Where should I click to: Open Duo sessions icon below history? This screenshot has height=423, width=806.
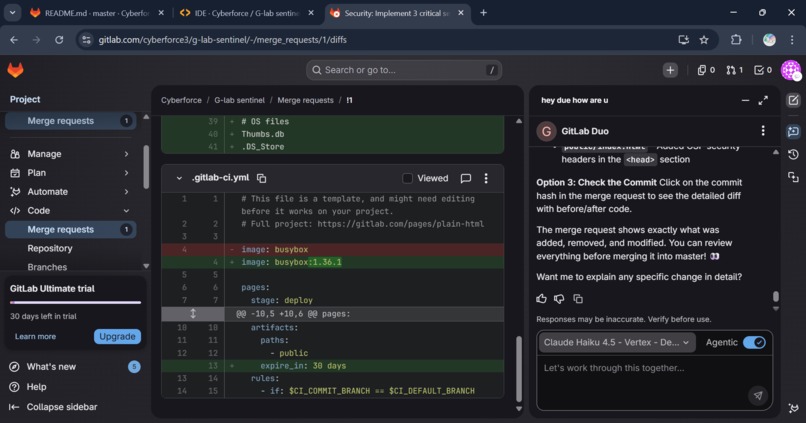point(793,177)
